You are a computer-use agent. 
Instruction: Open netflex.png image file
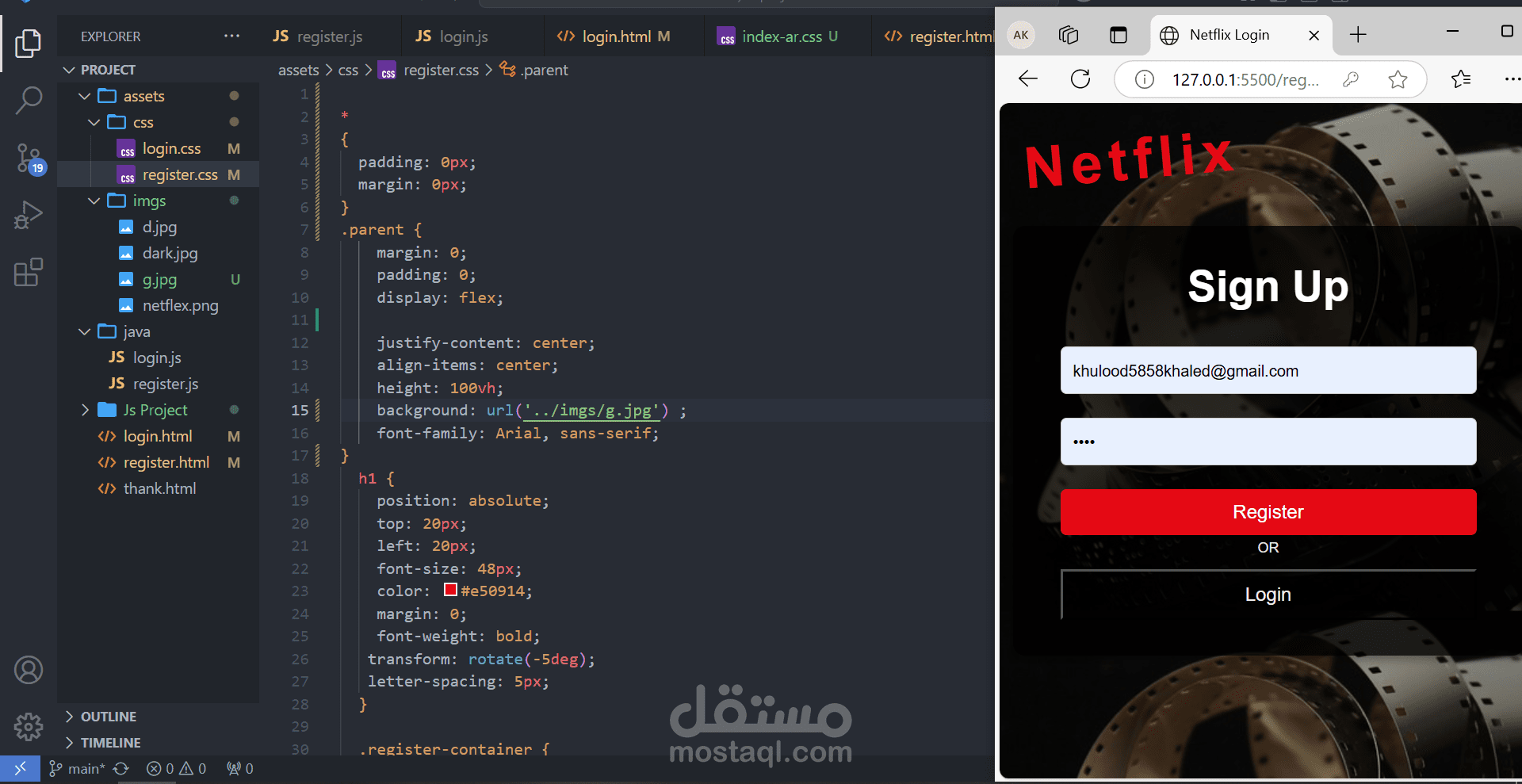click(x=159, y=305)
